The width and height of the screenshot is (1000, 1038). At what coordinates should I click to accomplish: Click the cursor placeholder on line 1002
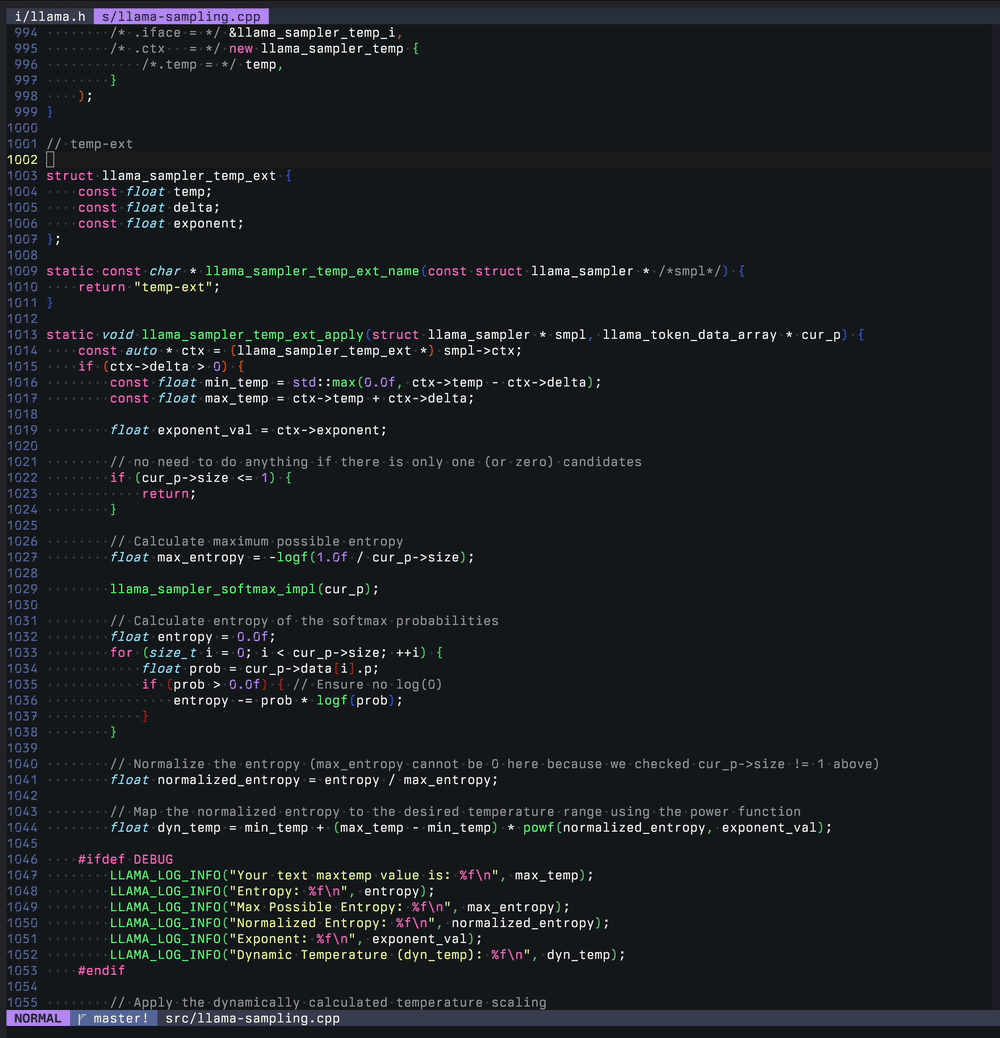[x=50, y=159]
